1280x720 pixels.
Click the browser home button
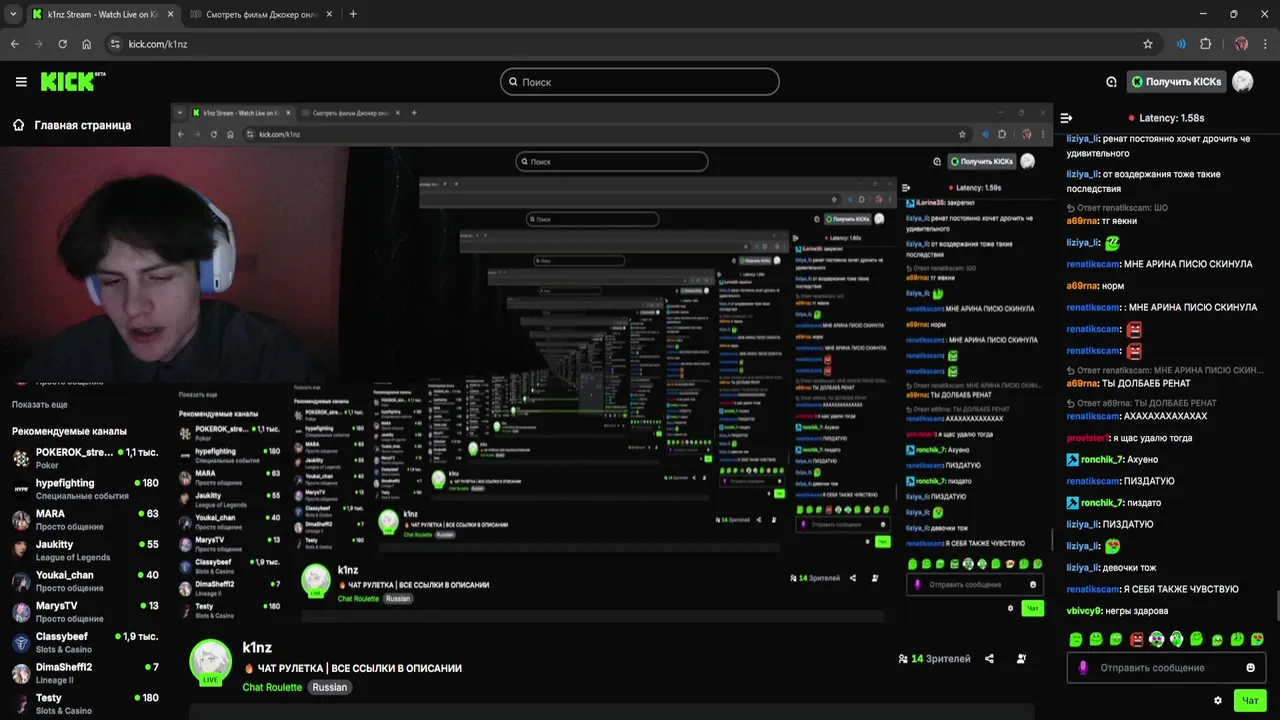point(87,44)
